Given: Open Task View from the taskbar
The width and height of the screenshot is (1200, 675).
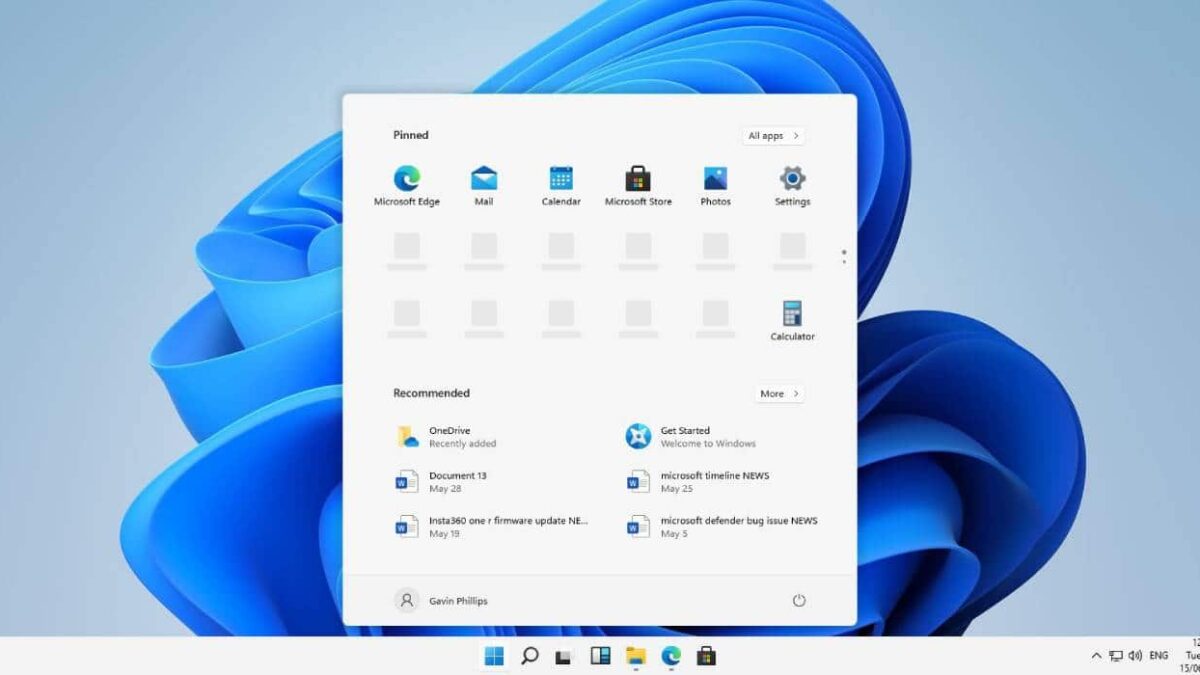Looking at the screenshot, I should pyautogui.click(x=564, y=656).
